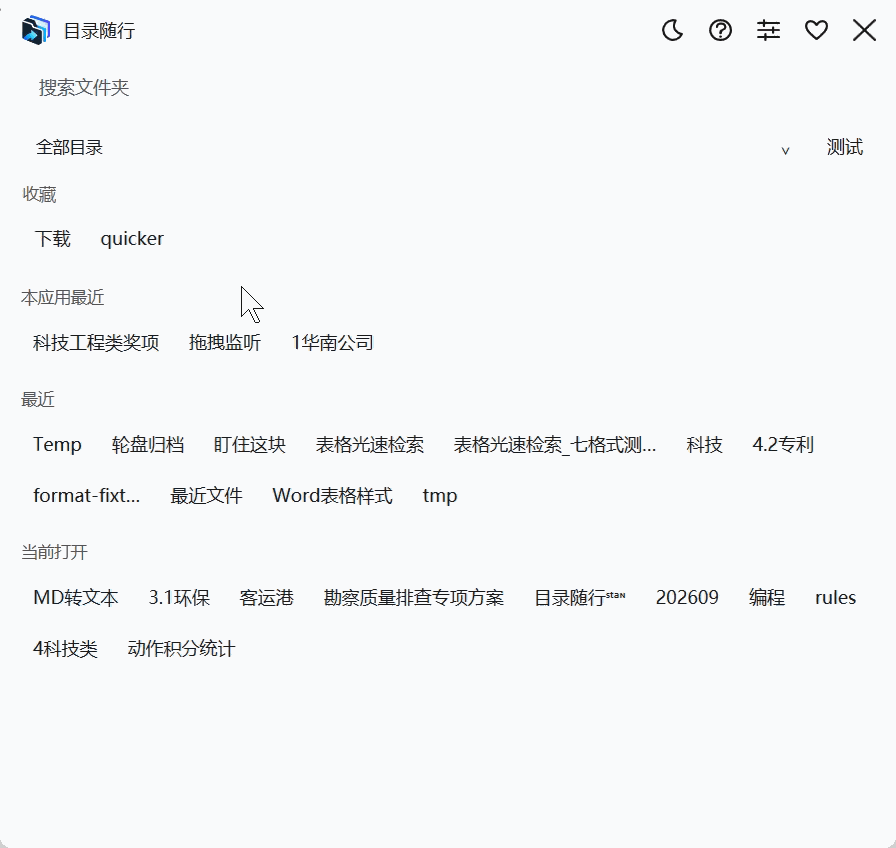Open the format-fixt... folder
Screen dimensions: 896x848
pos(86,495)
